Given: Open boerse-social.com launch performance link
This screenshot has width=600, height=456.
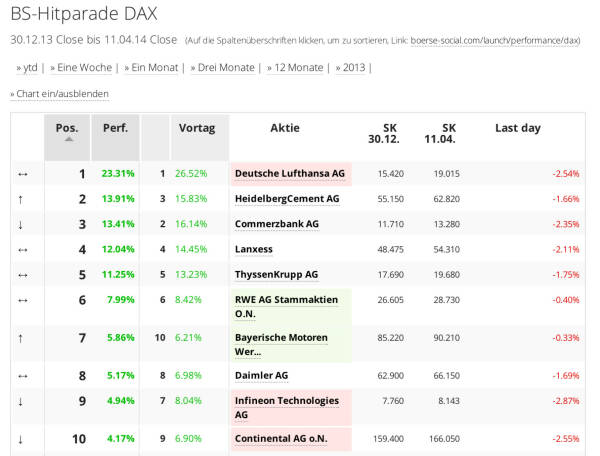Looking at the screenshot, I should coord(496,41).
